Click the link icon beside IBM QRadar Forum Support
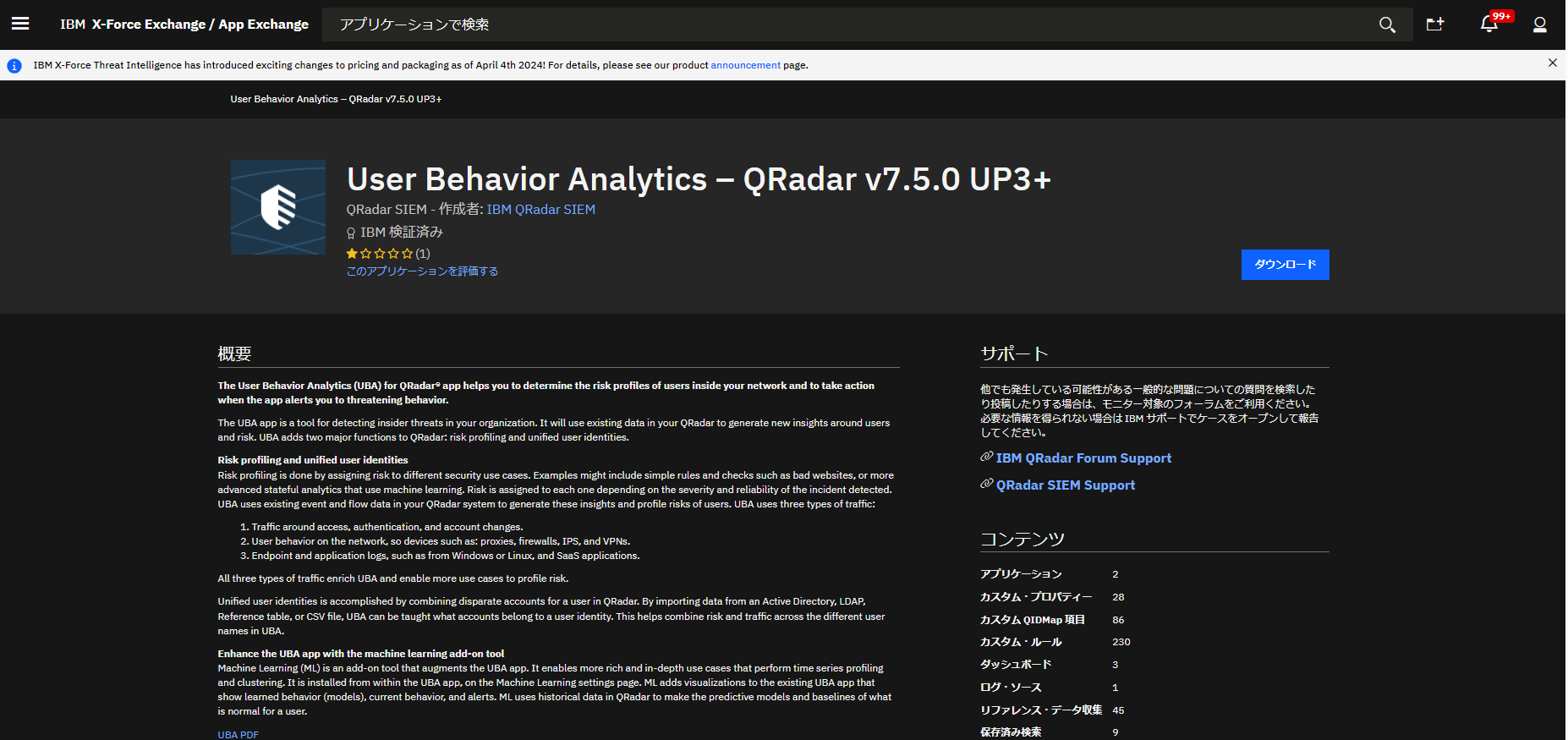The width and height of the screenshot is (1568, 740). pos(986,457)
